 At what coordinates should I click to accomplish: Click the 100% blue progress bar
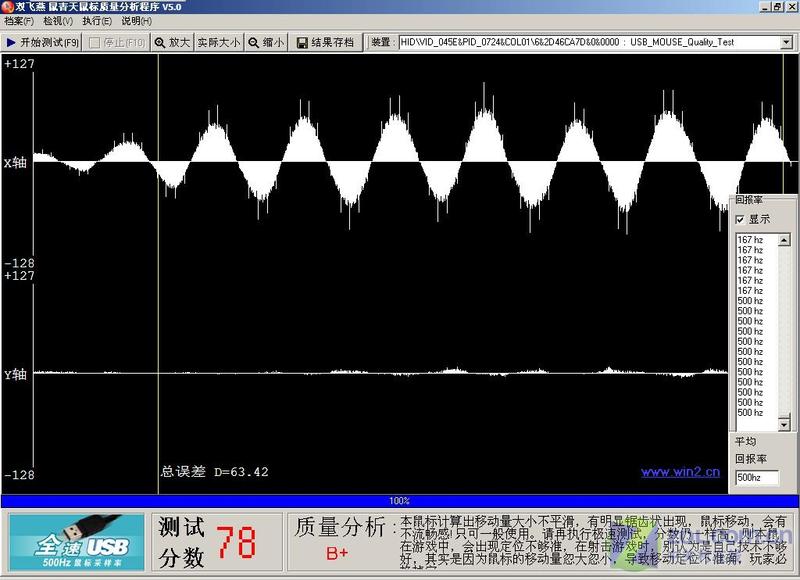399,500
